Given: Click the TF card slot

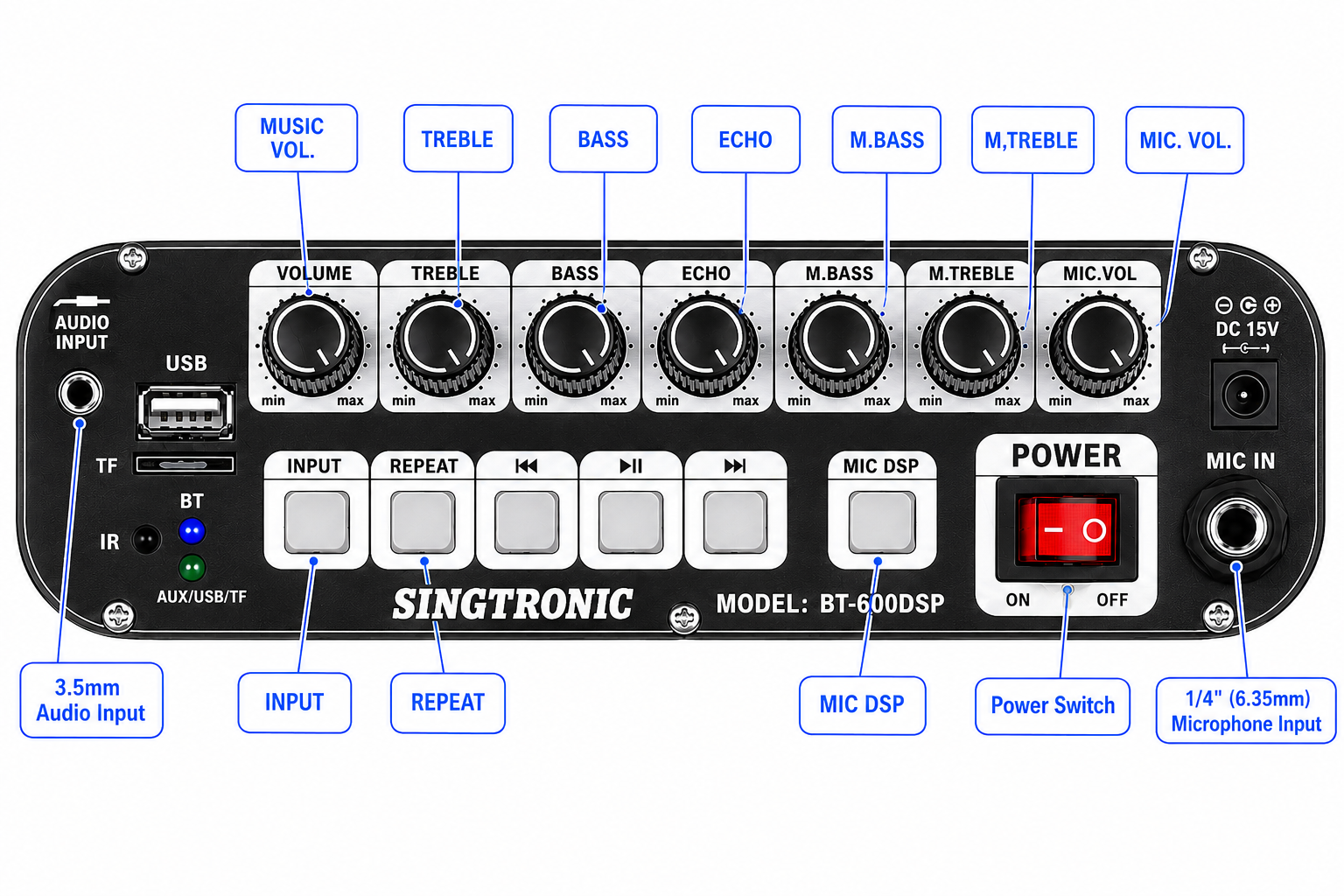Looking at the screenshot, I should tap(185, 465).
